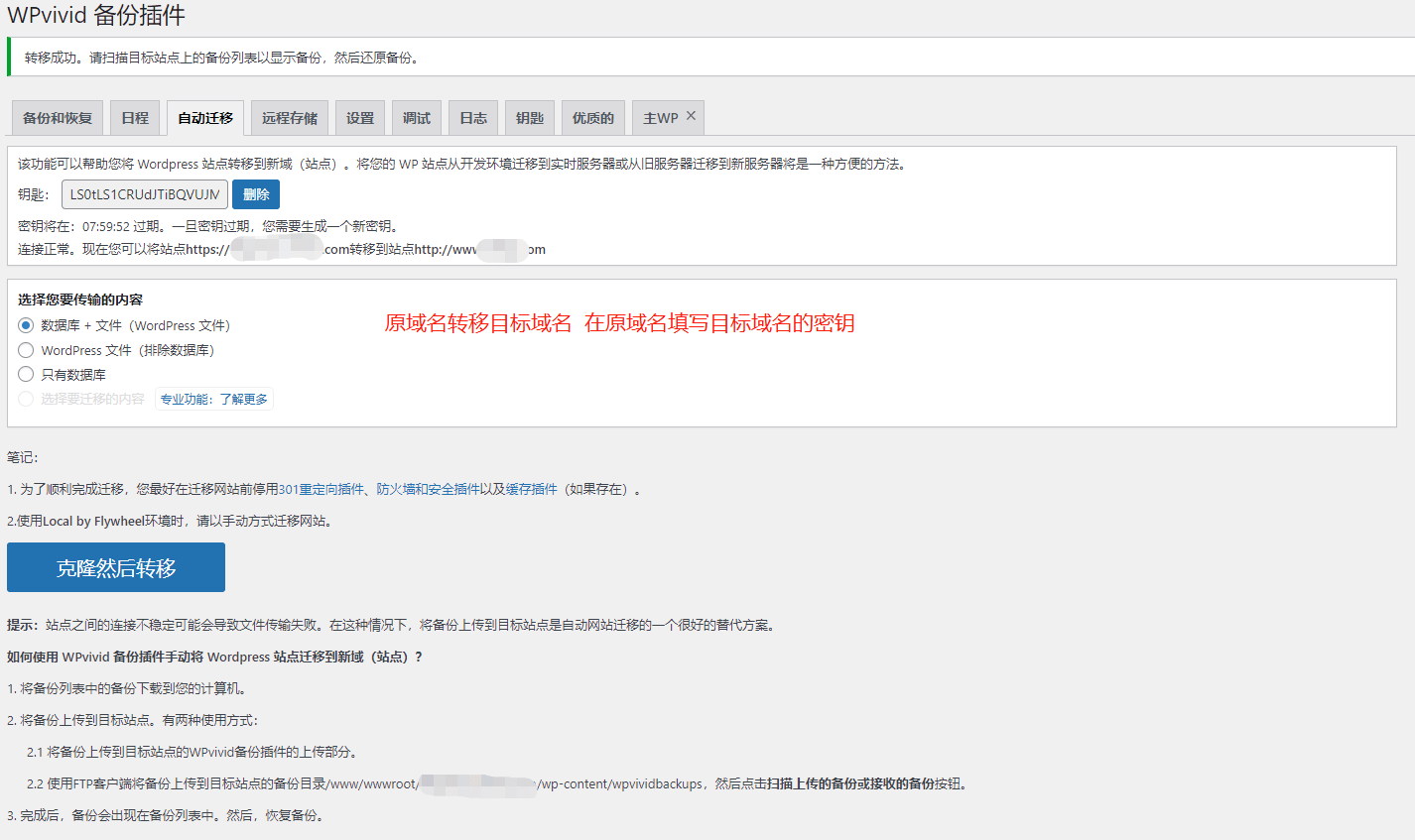Open the 调试 tab
Viewport: 1415px width, 840px height.
point(417,118)
